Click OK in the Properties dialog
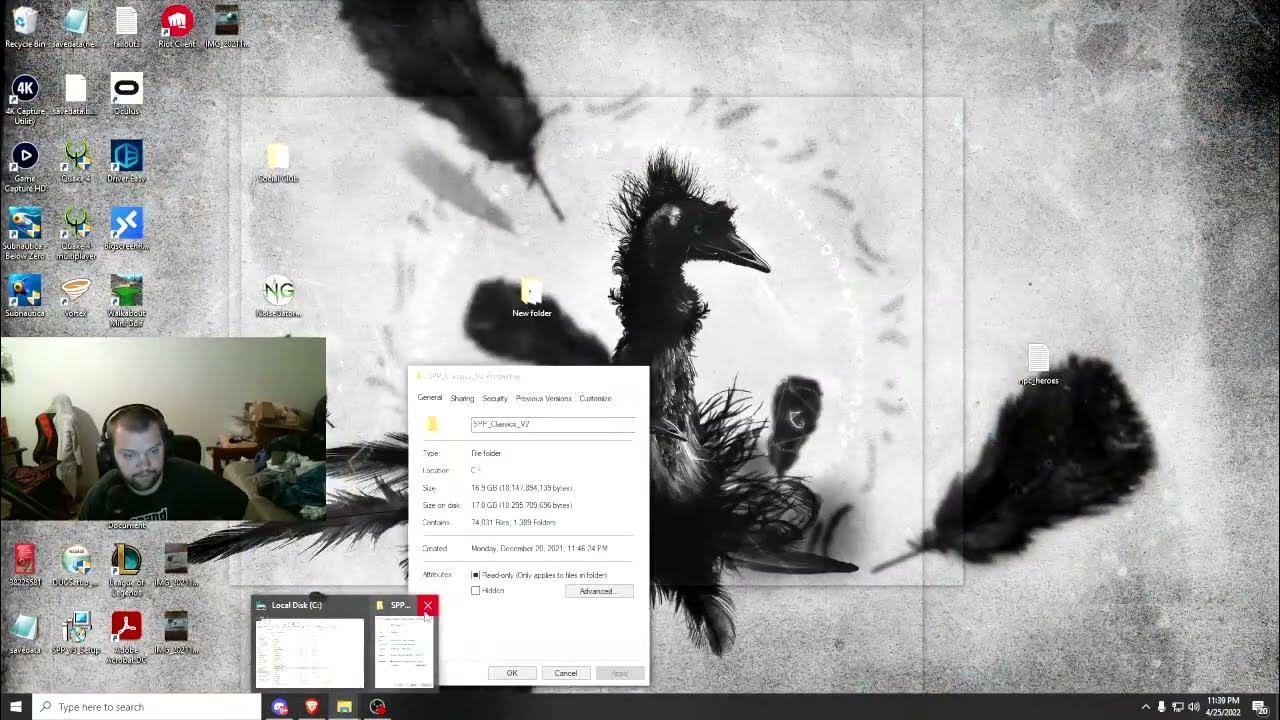The image size is (1280, 720). coord(512,673)
